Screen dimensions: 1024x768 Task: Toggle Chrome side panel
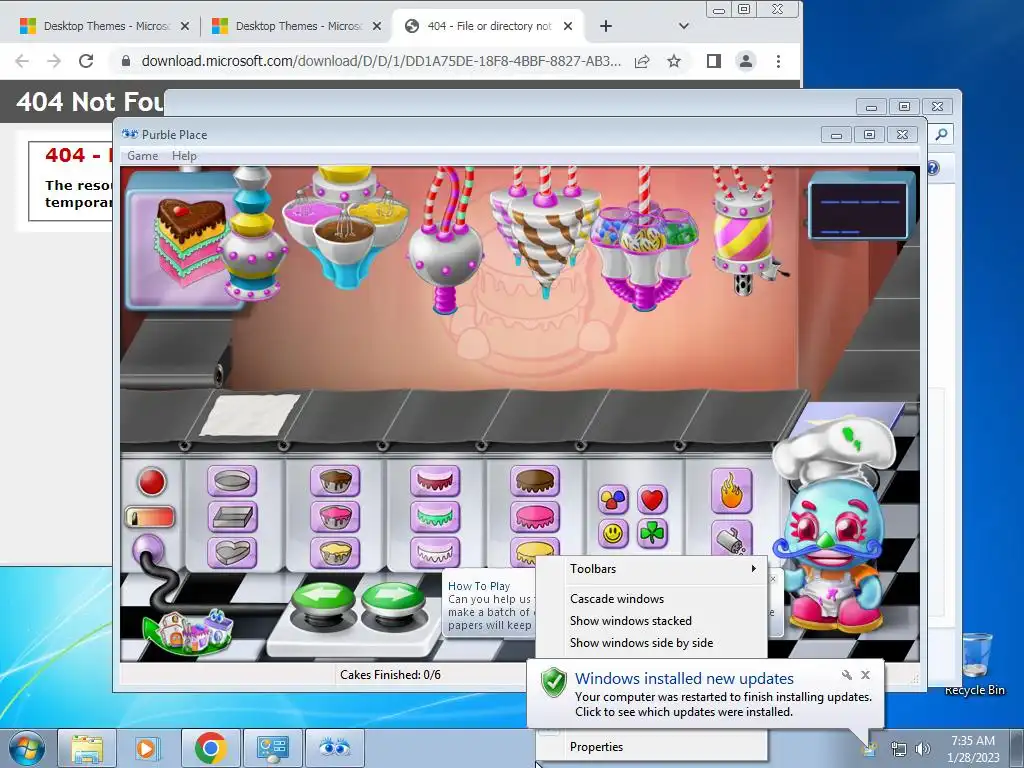click(714, 61)
